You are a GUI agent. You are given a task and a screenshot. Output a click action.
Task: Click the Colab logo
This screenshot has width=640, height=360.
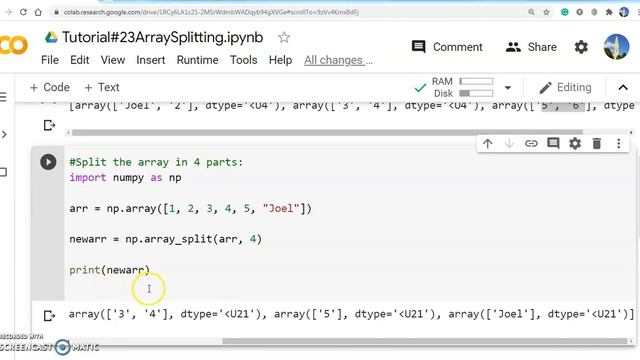tap(14, 45)
